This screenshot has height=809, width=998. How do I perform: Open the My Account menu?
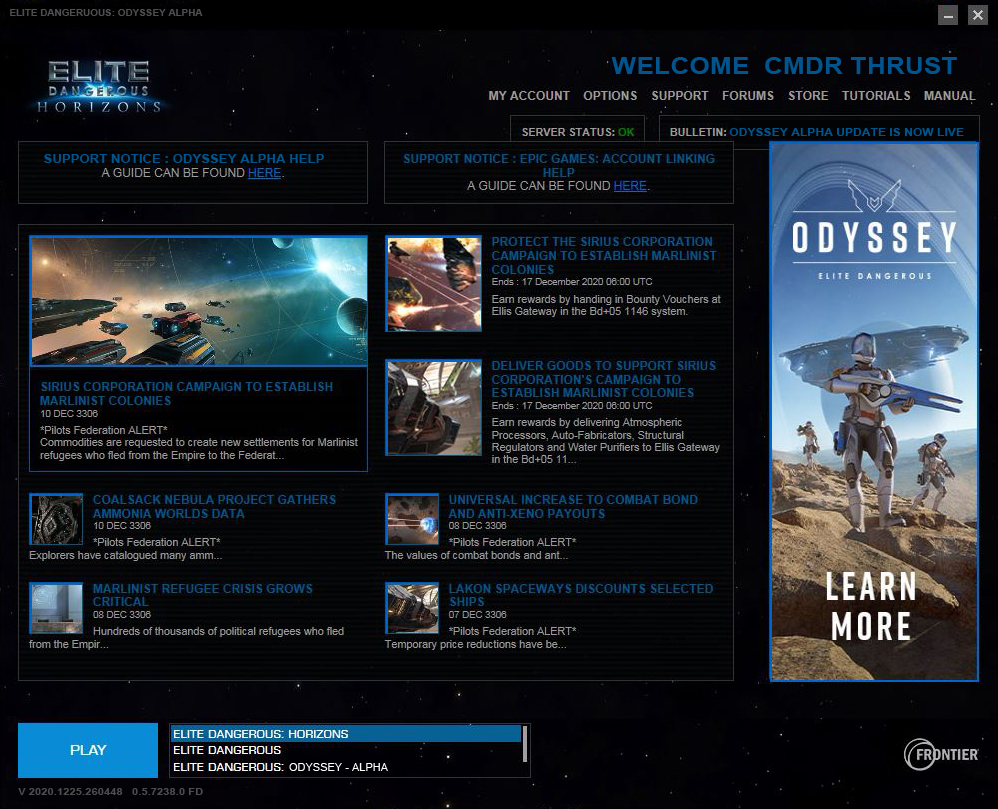(x=529, y=95)
